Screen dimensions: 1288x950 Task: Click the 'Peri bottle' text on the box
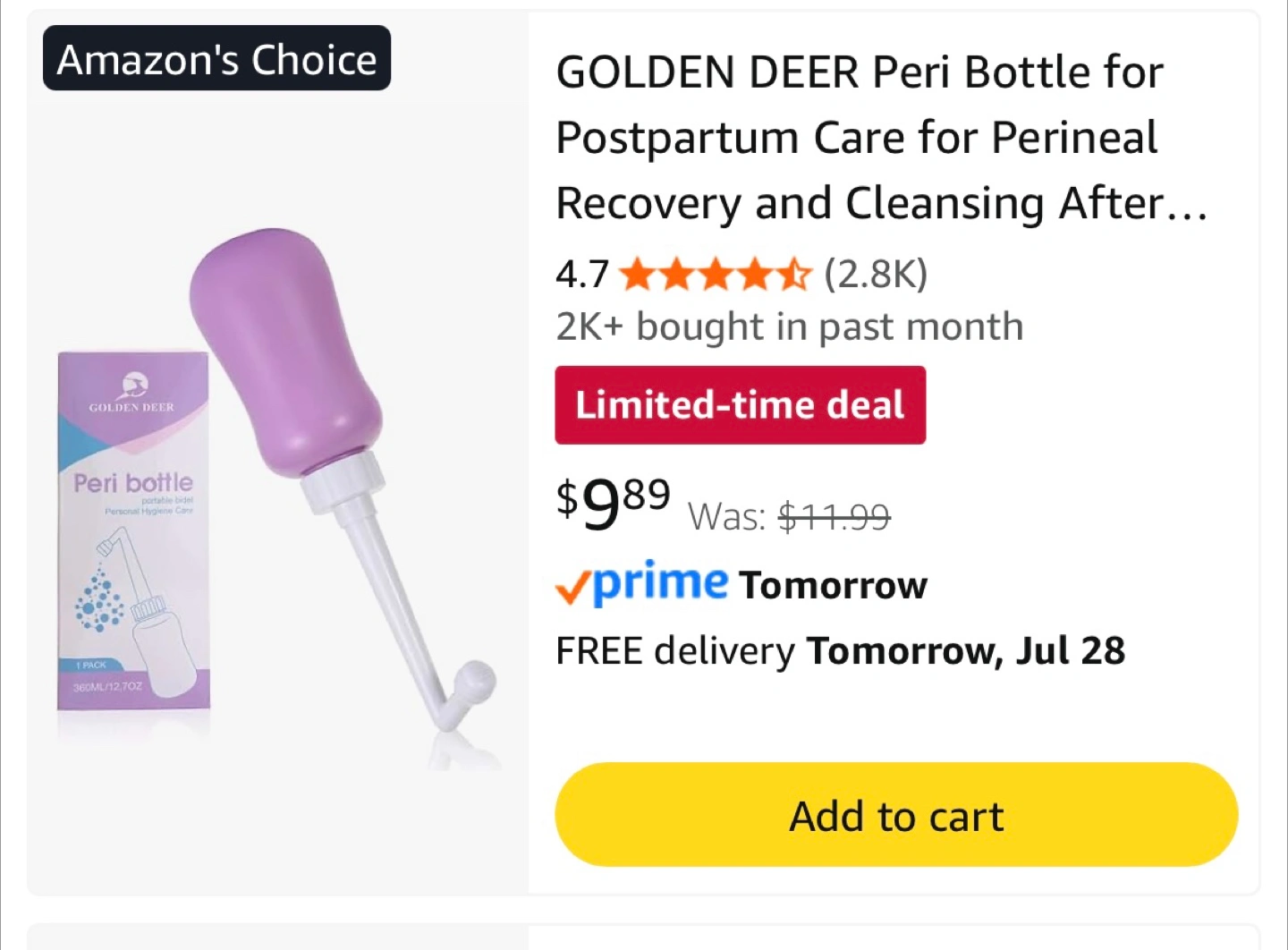pyautogui.click(x=133, y=483)
